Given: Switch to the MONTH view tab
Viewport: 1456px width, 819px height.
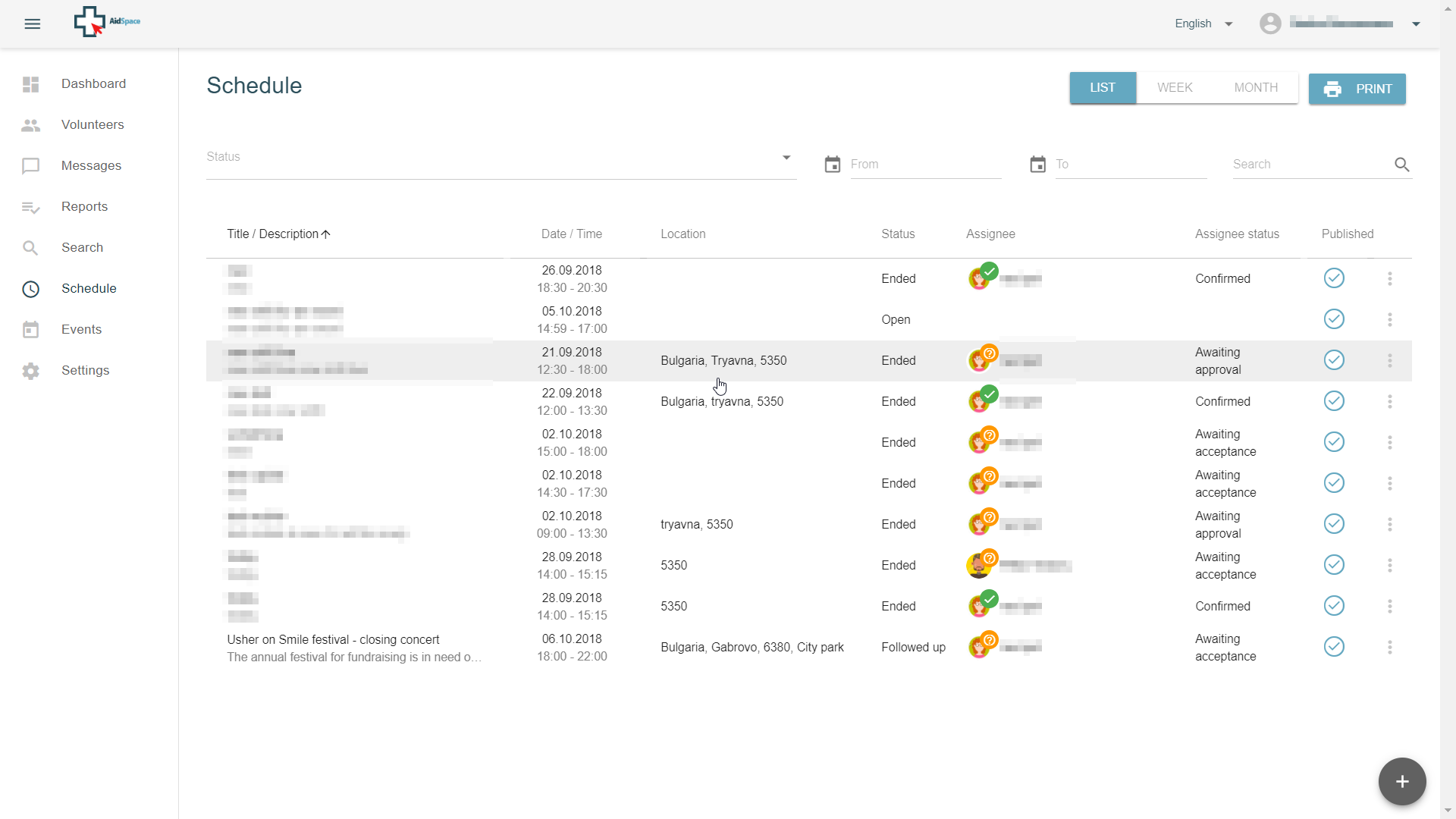Looking at the screenshot, I should coord(1256,88).
